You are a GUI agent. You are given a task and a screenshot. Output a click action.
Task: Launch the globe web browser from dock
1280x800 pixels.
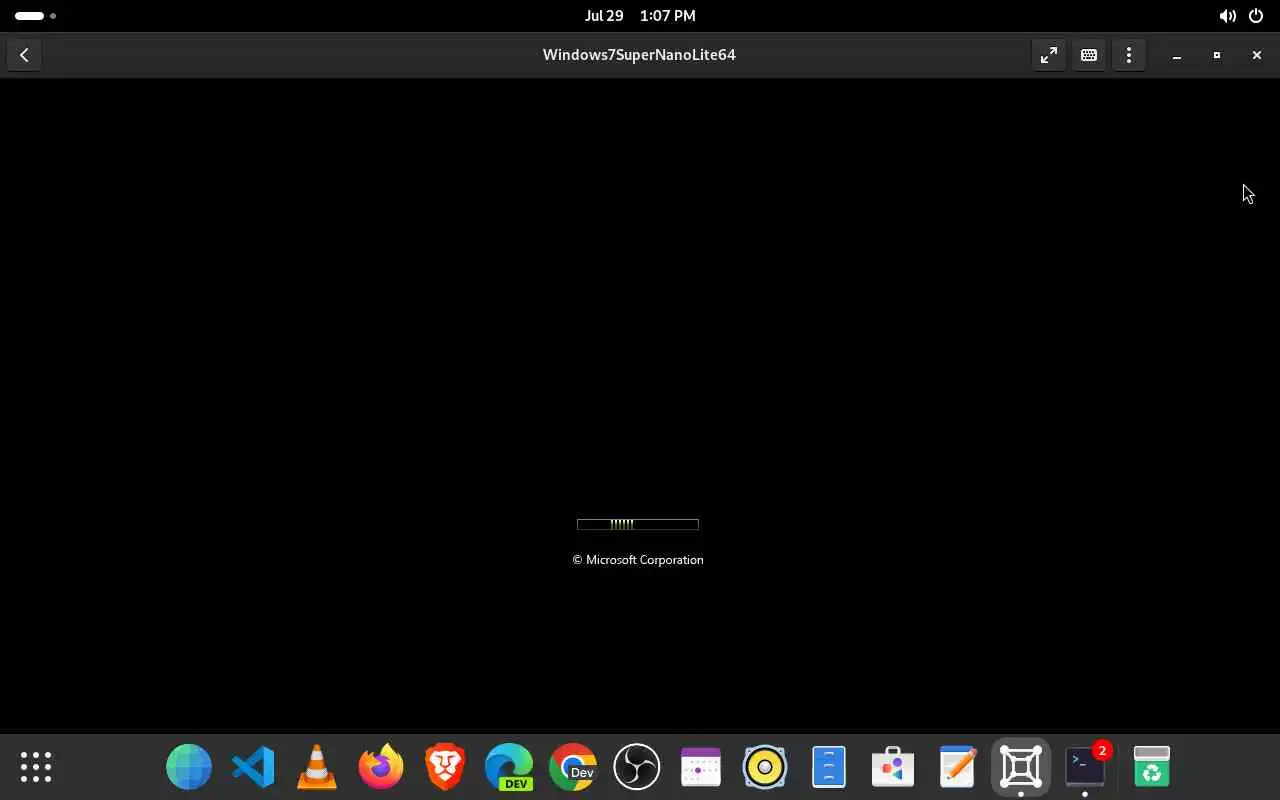[x=189, y=767]
